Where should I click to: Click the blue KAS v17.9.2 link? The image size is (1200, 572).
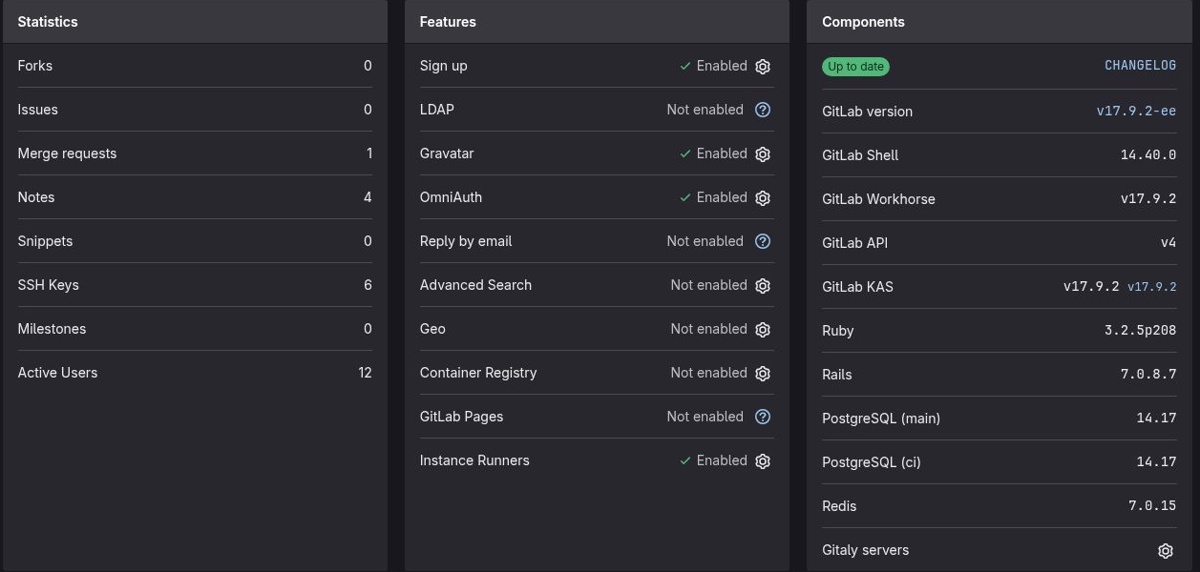pos(1152,287)
